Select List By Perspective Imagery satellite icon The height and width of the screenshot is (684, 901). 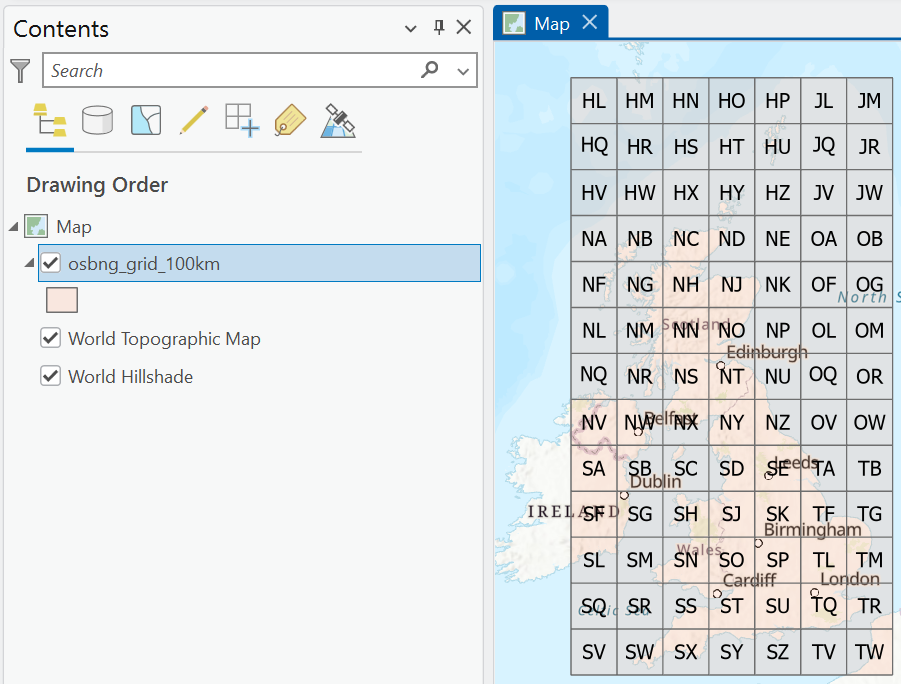pyautogui.click(x=338, y=120)
